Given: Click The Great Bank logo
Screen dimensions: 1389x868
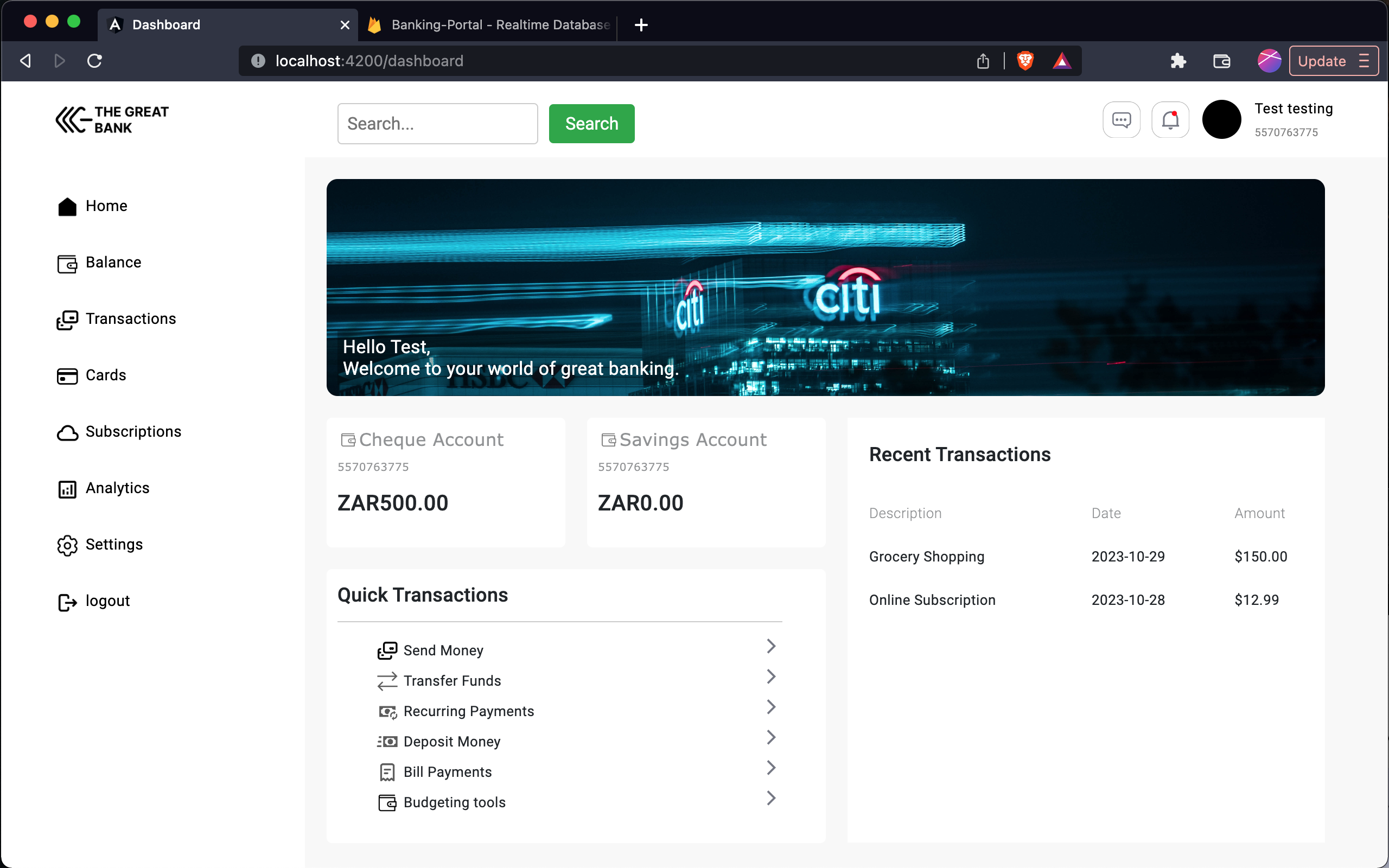Looking at the screenshot, I should [x=111, y=119].
